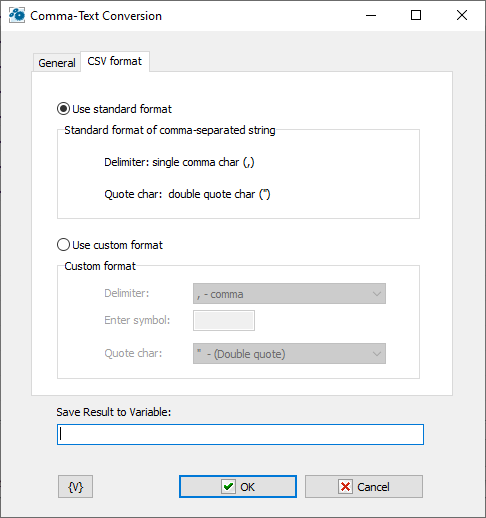
Task: Click the Cancel button
Action: [364, 487]
